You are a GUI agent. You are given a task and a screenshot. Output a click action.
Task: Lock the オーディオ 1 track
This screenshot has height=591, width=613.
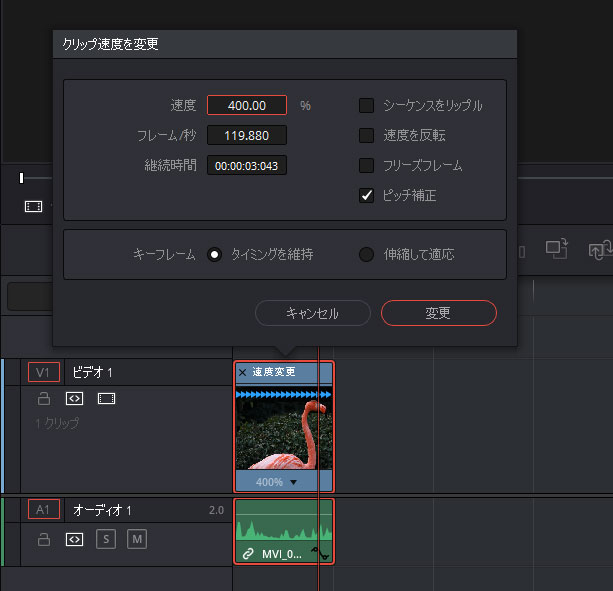click(x=43, y=539)
